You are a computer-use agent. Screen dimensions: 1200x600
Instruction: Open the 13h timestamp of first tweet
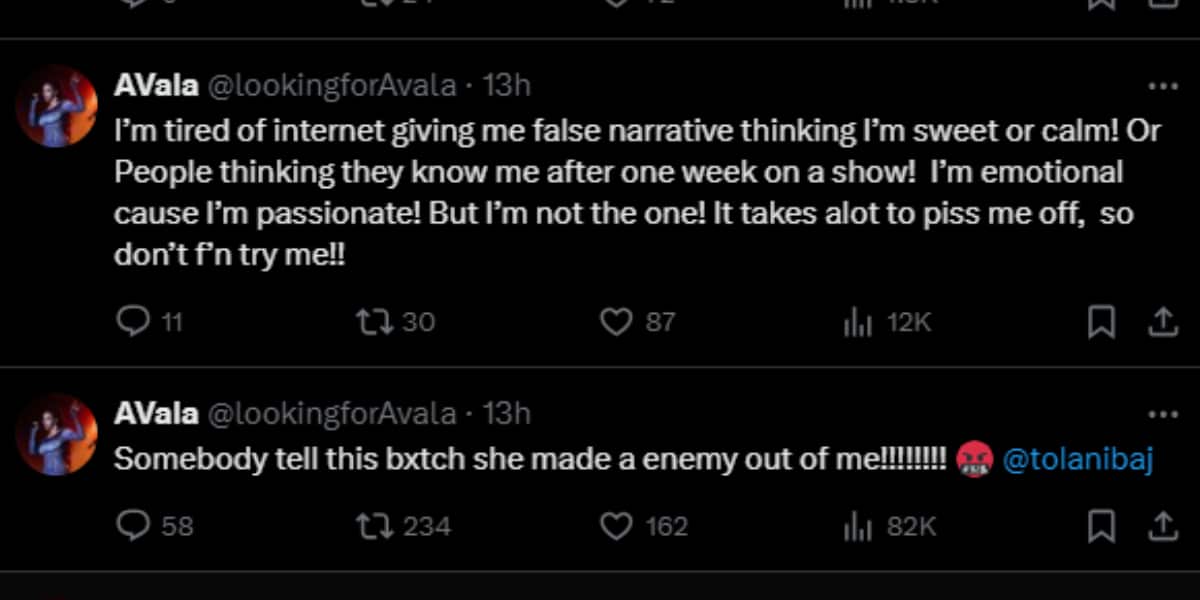tap(507, 86)
